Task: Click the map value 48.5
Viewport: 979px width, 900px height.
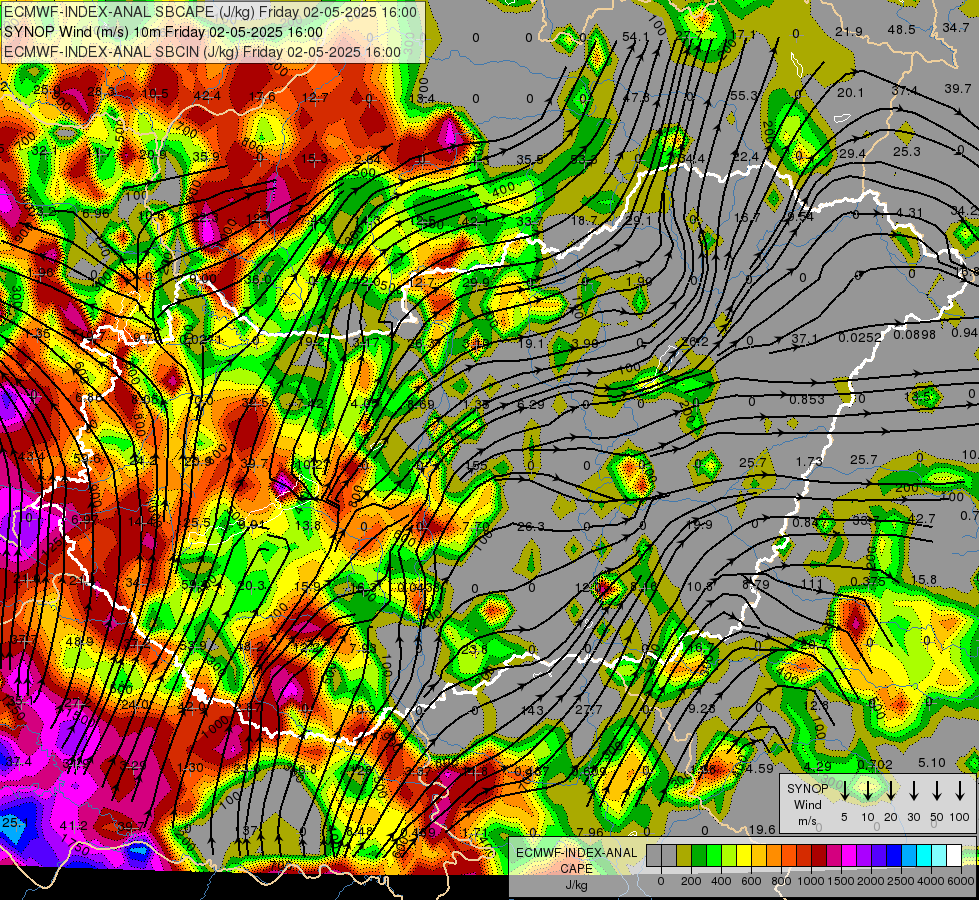Action: click(x=902, y=29)
